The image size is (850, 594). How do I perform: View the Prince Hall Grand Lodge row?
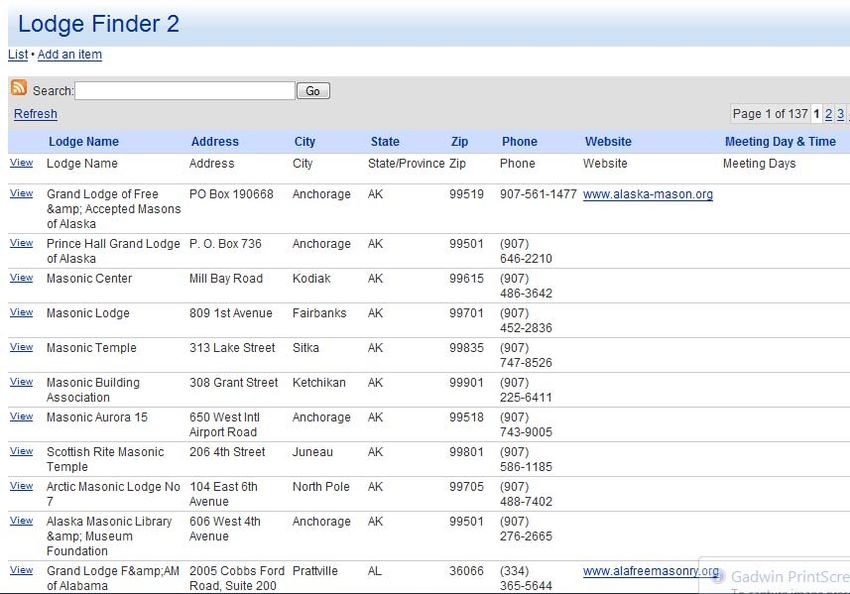tap(21, 243)
